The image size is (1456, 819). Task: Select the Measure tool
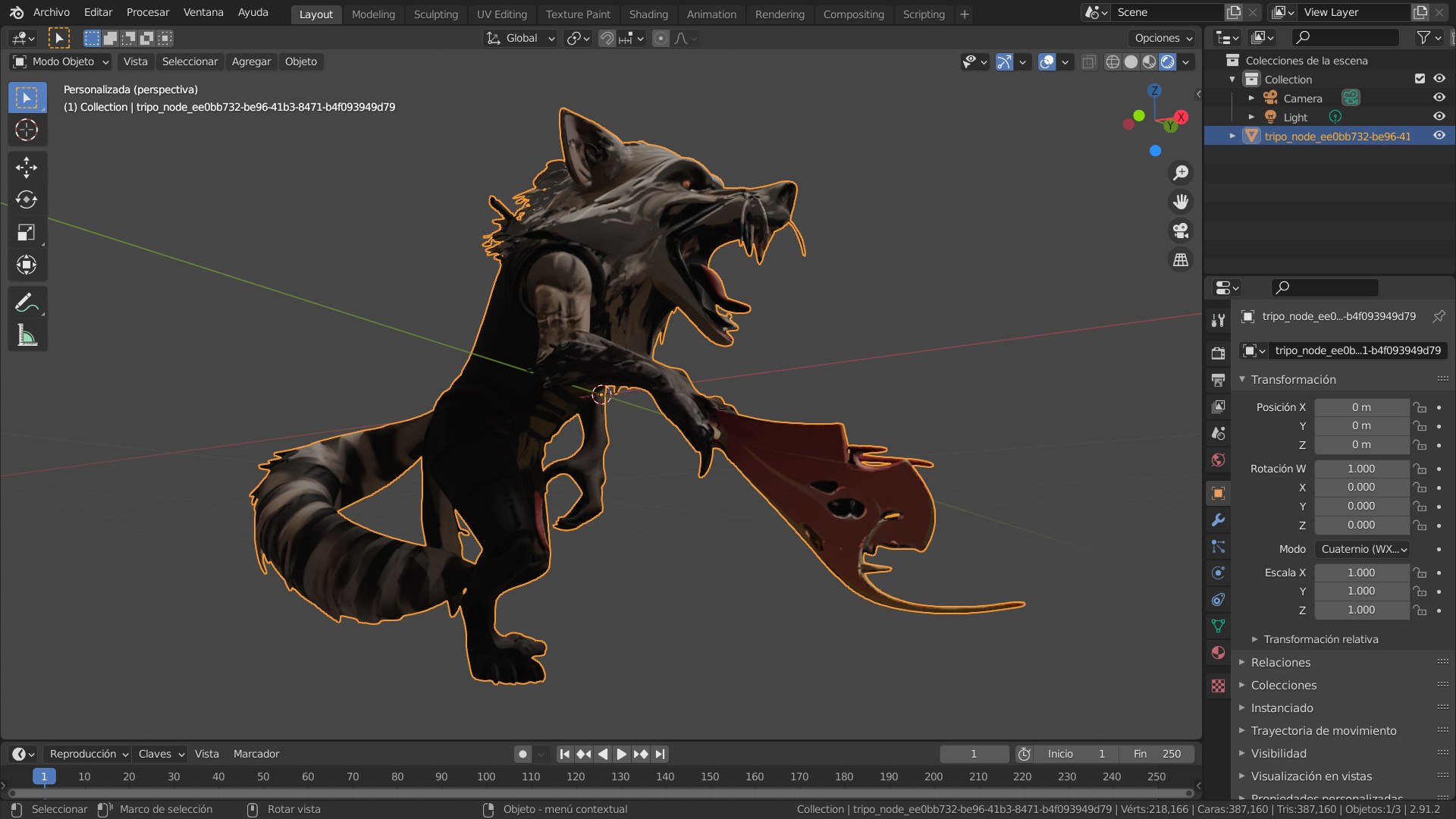(27, 335)
